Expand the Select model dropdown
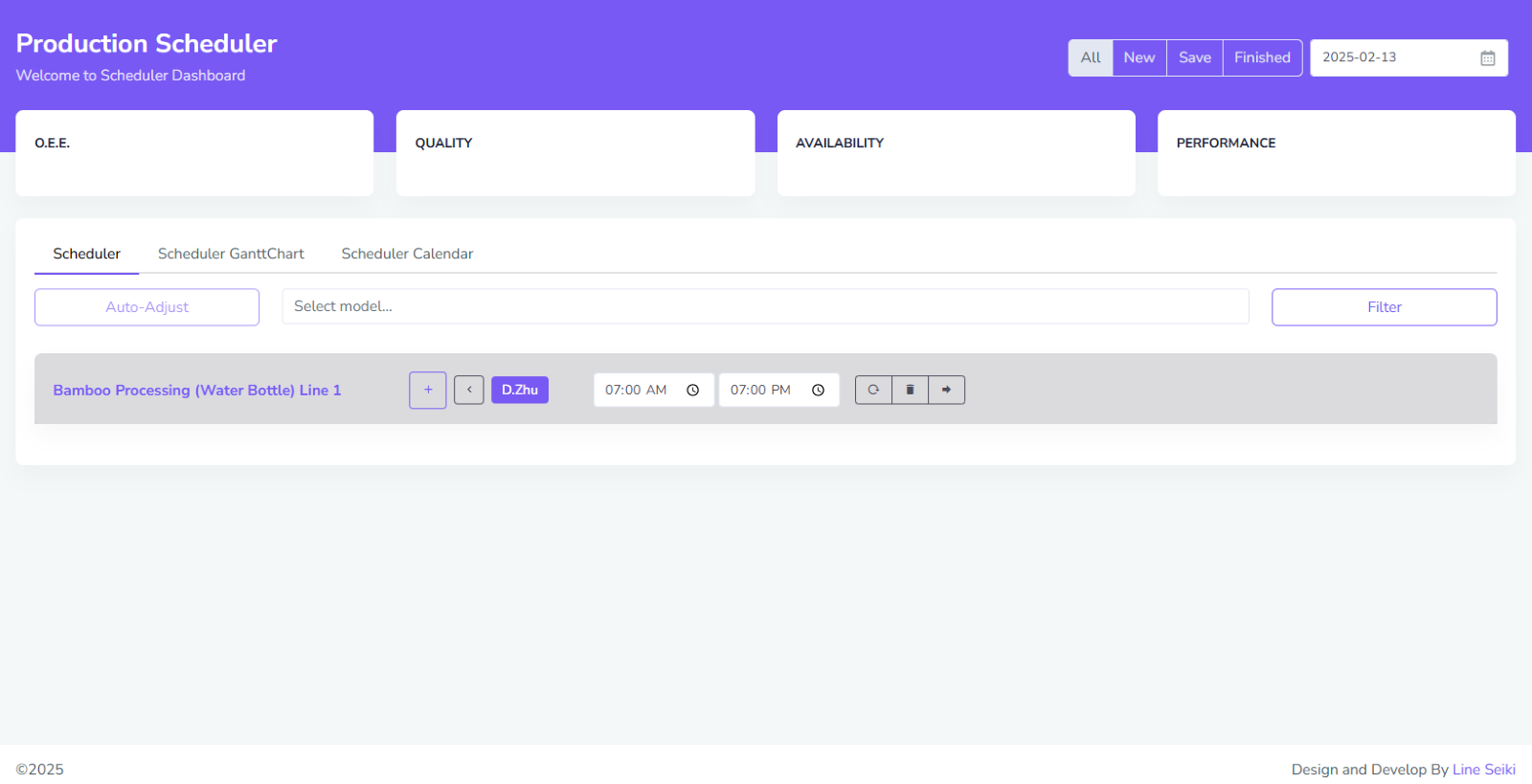This screenshot has height=784, width=1532. pos(764,306)
